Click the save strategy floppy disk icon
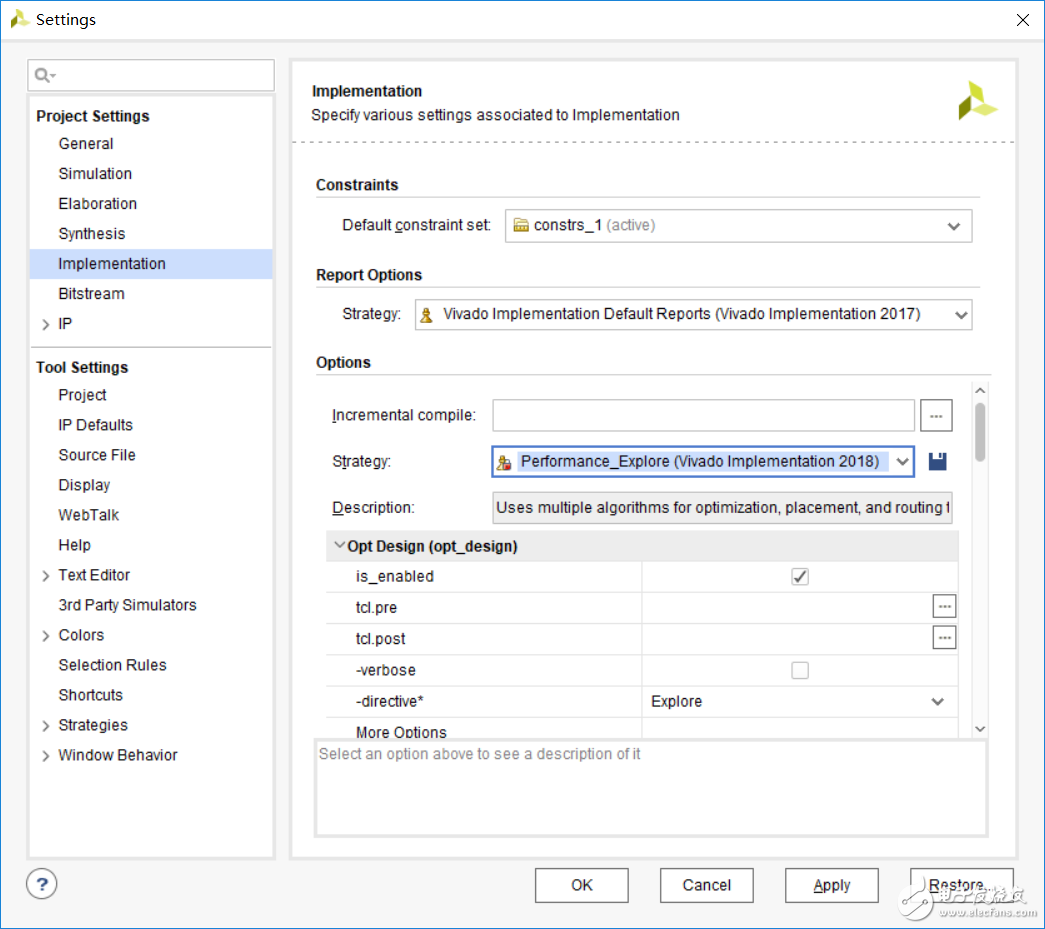The height and width of the screenshot is (929, 1045). 937,461
